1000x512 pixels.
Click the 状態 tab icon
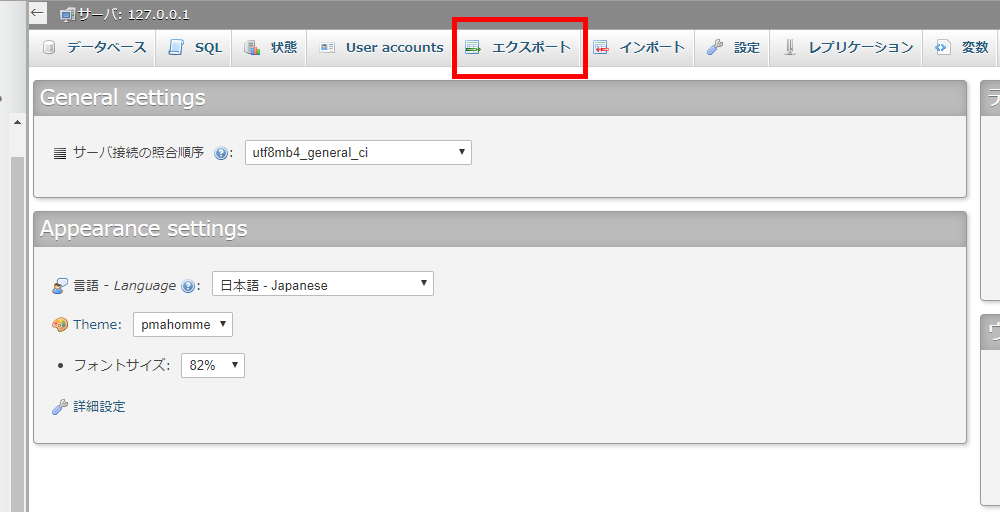tap(252, 47)
